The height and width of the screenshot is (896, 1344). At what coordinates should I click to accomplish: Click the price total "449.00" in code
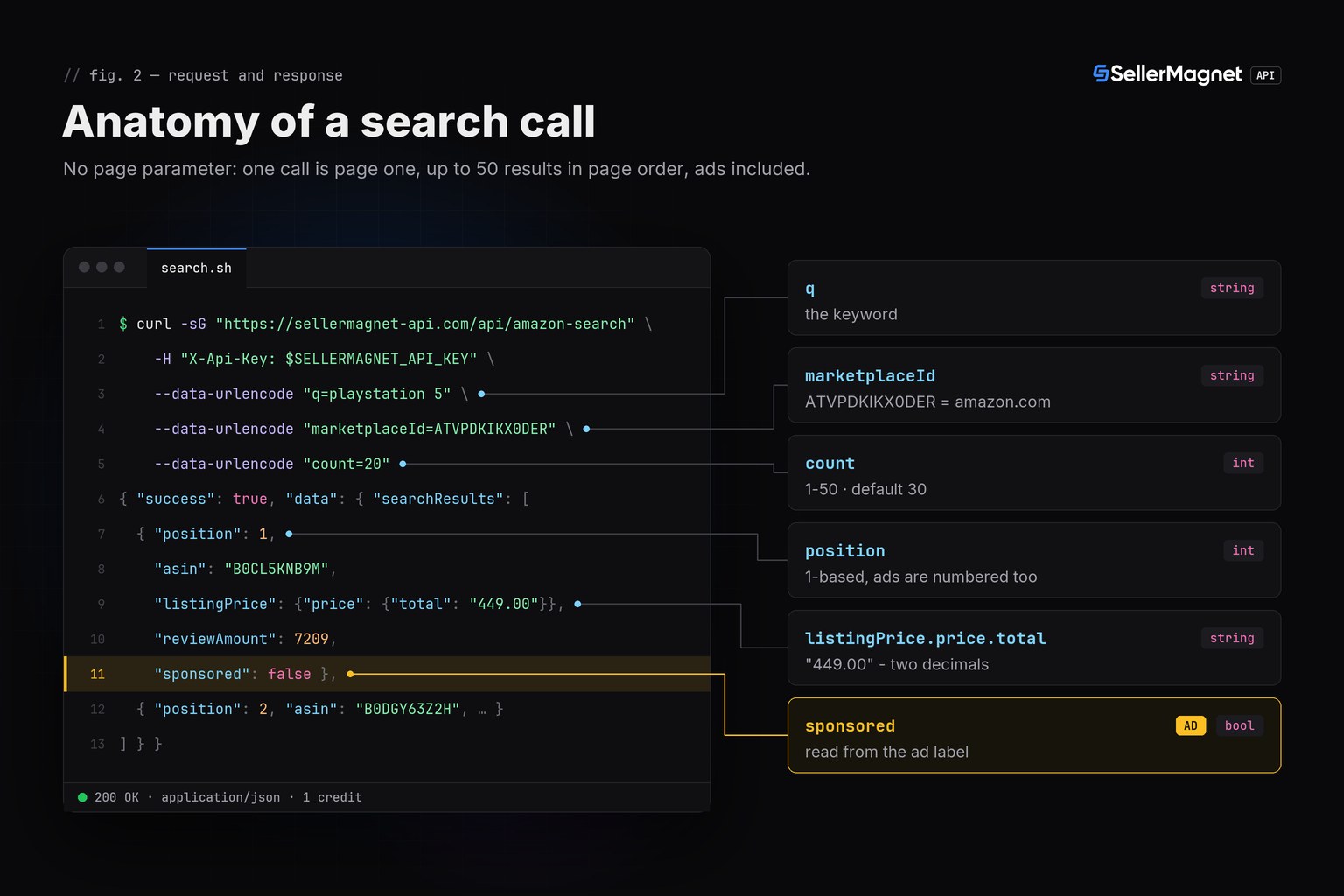pos(504,604)
